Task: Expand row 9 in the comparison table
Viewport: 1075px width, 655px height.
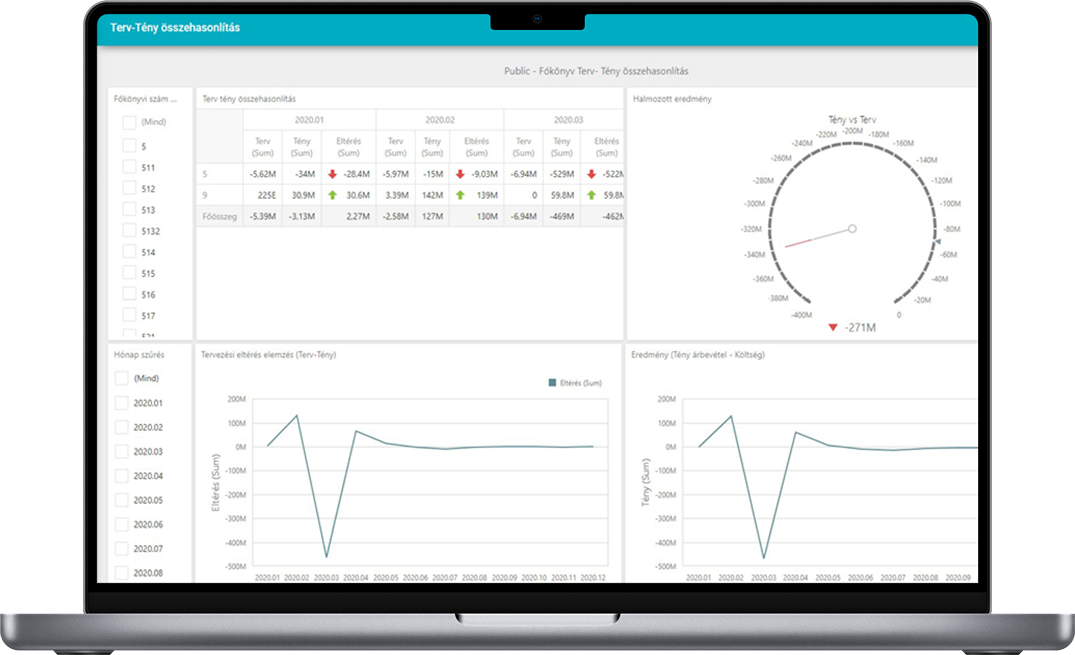Action: pos(205,195)
